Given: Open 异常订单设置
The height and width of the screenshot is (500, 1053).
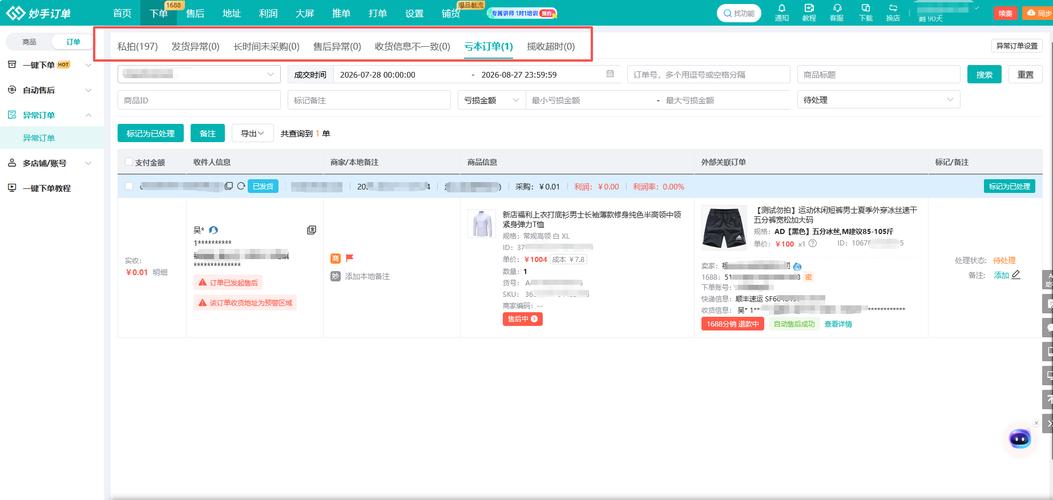Looking at the screenshot, I should coord(1017,46).
